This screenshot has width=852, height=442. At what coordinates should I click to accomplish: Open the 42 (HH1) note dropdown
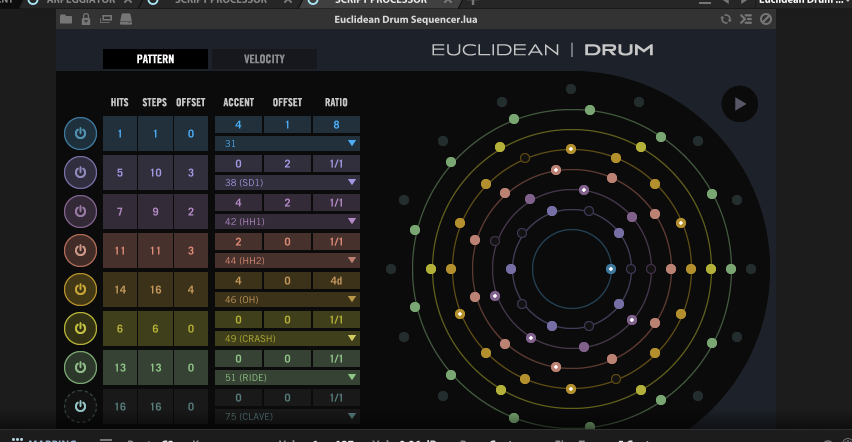(x=287, y=221)
